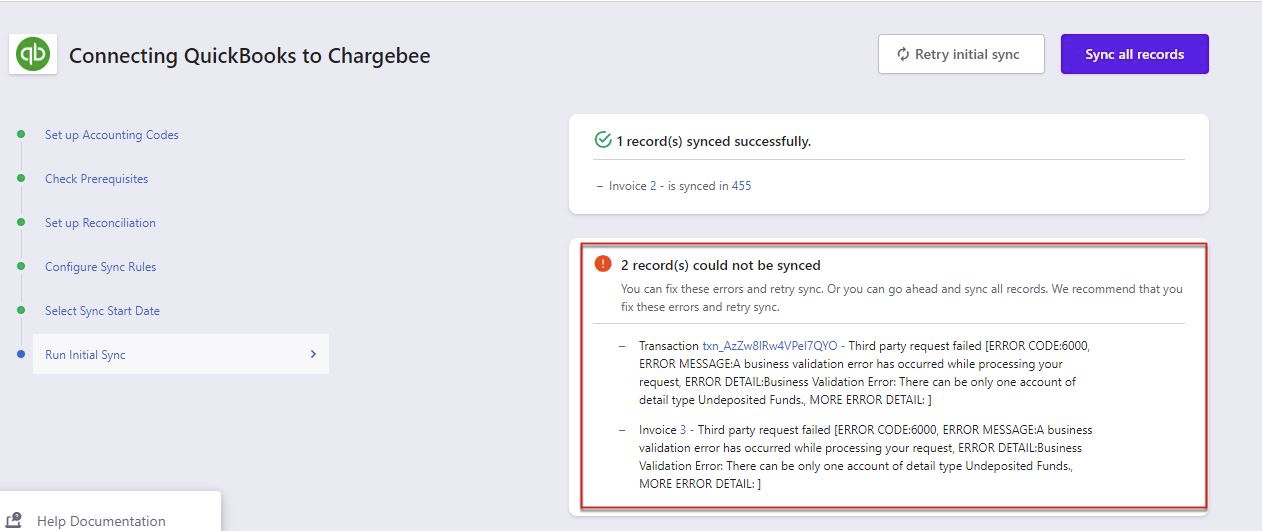Screen dimensions: 1262x531
Task: Open Set up Accounting Codes step
Action: 111,135
